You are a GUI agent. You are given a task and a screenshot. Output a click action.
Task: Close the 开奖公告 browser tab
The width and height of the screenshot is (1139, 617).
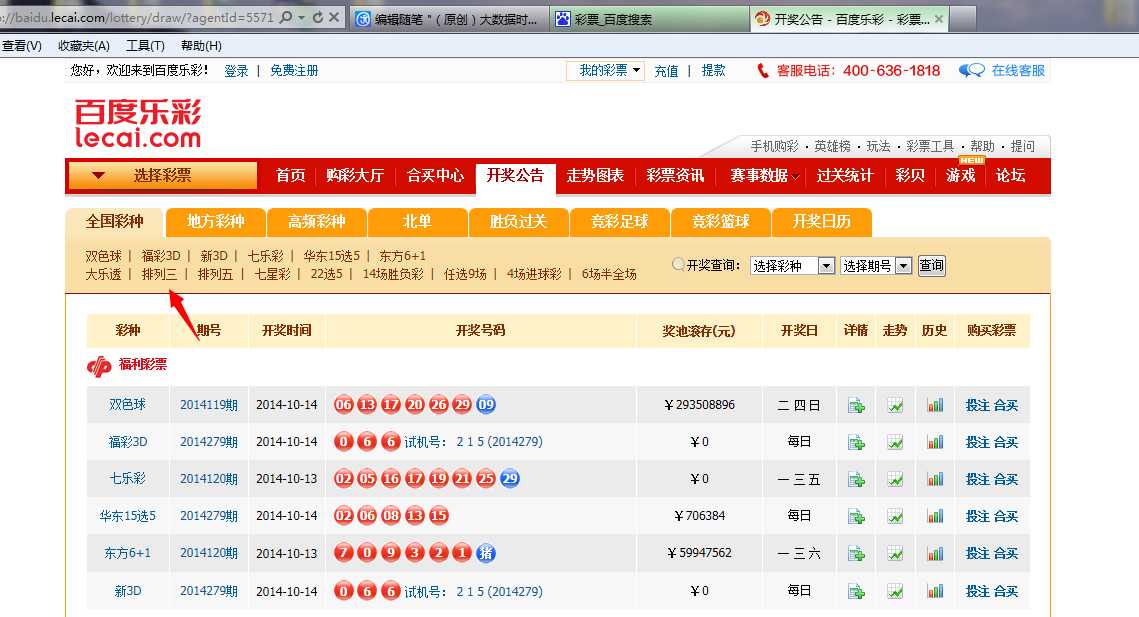pos(939,19)
